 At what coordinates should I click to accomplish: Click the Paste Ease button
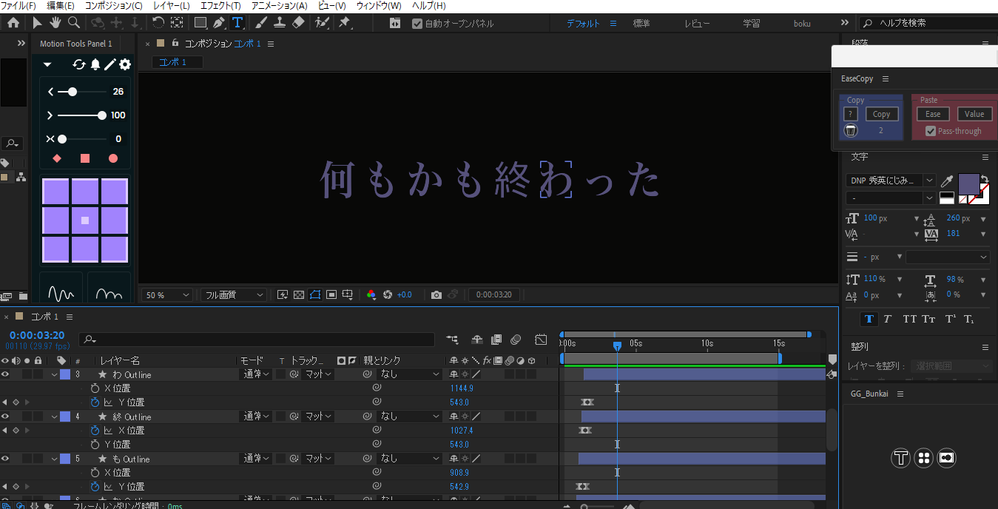(x=933, y=114)
